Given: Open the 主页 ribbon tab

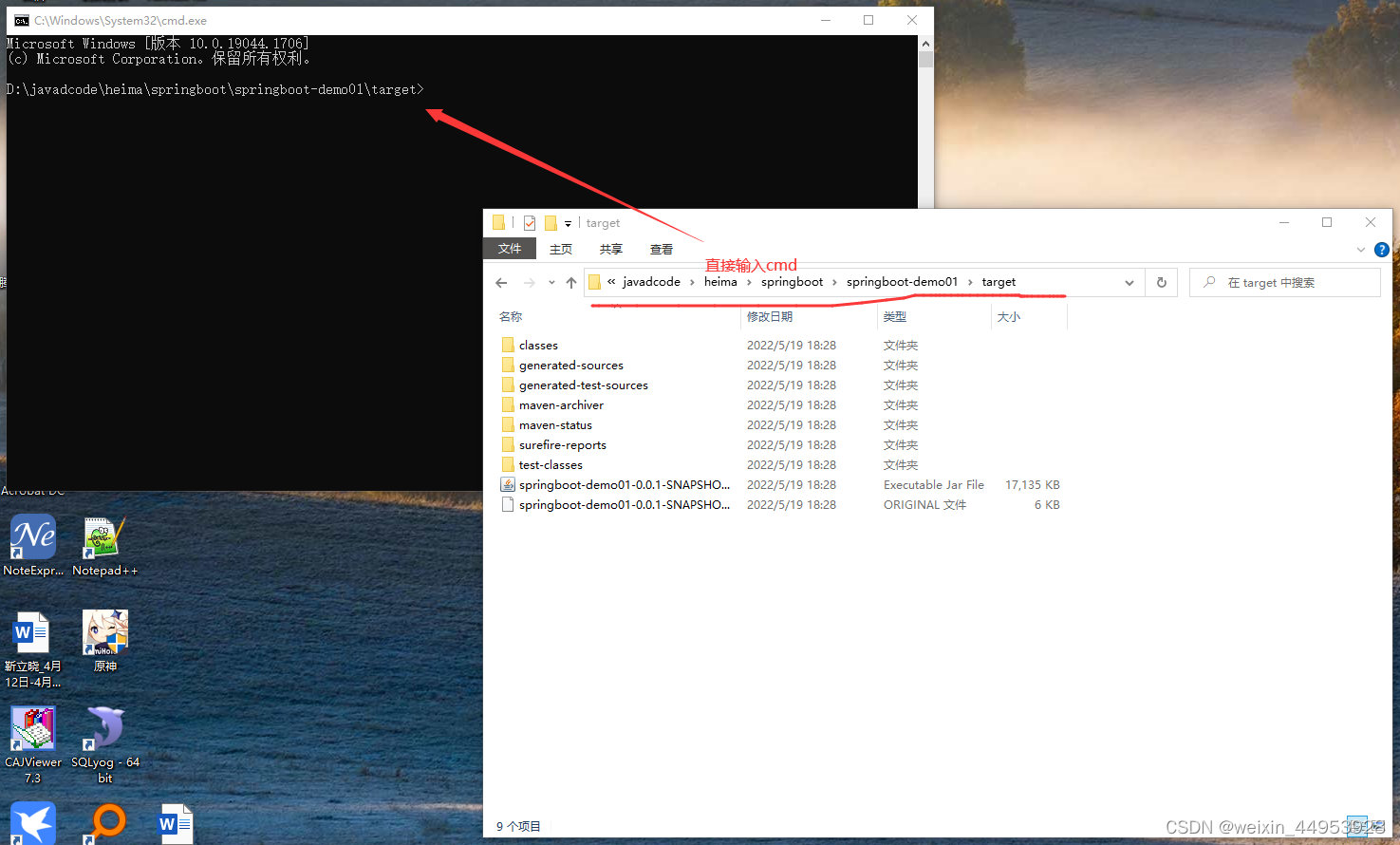Looking at the screenshot, I should 561,249.
